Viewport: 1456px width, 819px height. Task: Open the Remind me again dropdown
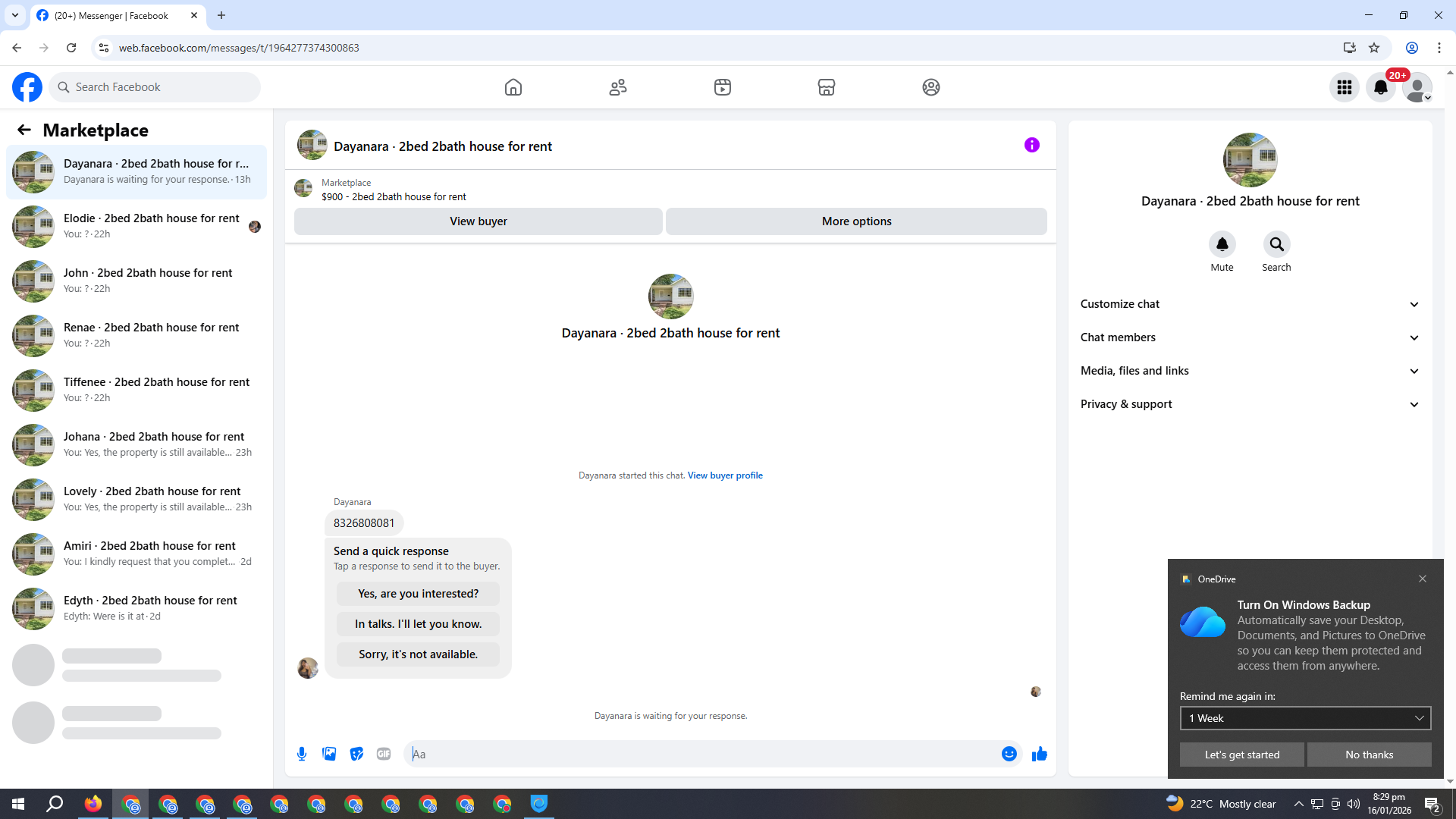coord(1304,718)
